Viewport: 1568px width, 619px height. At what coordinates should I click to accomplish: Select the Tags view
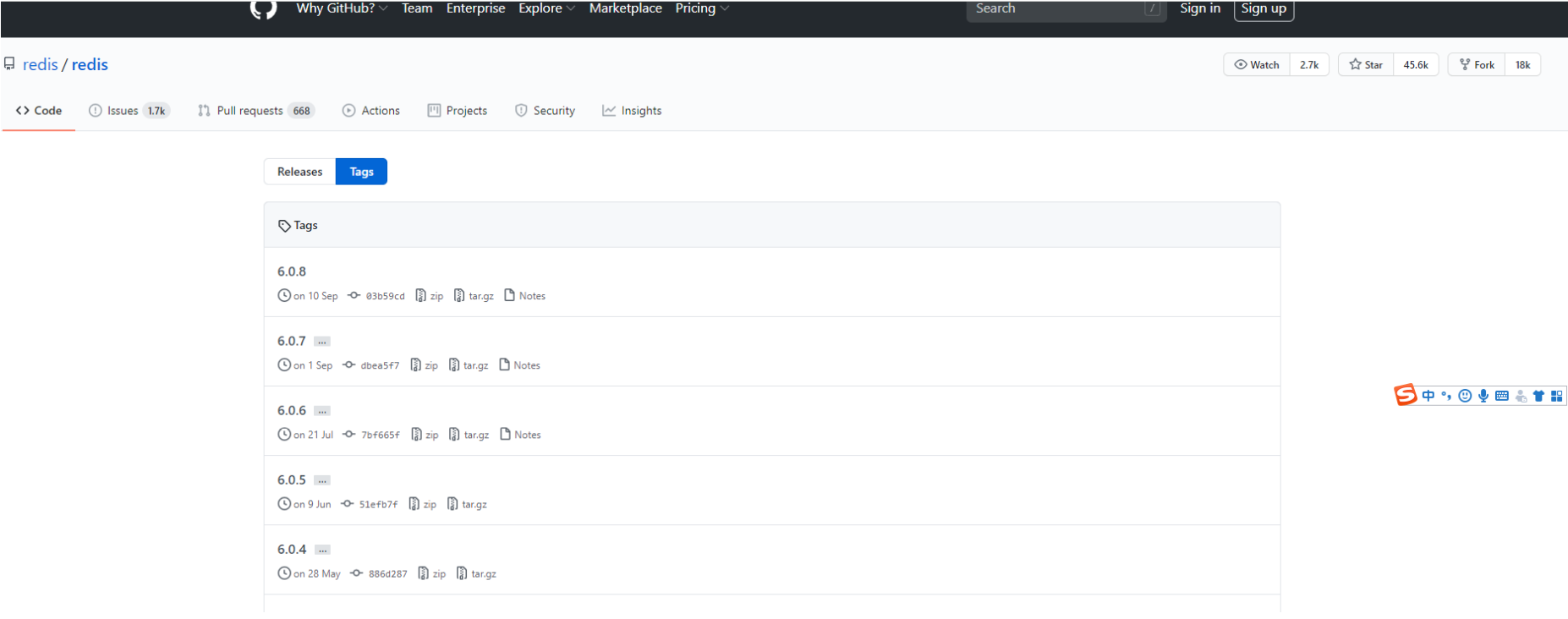(x=361, y=172)
